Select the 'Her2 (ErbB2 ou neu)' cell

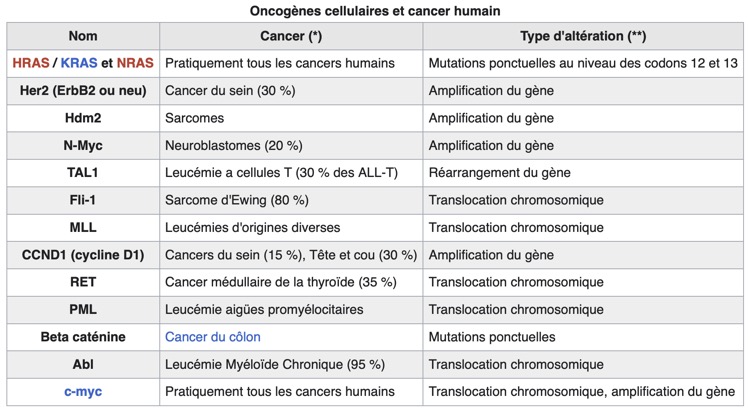click(83, 91)
